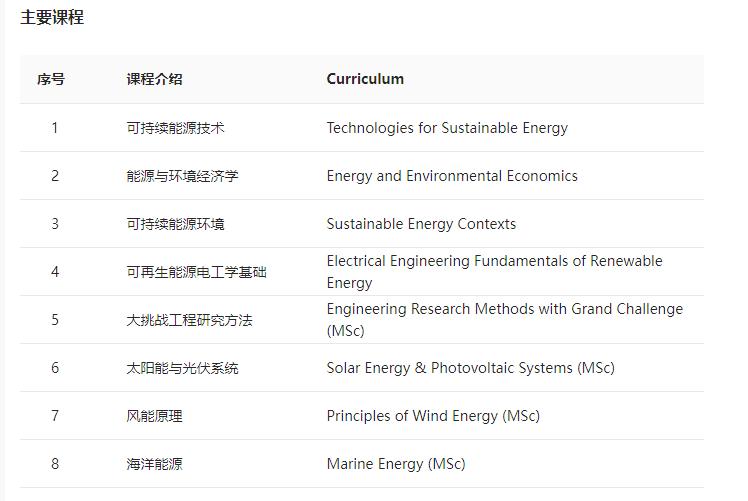Viewport: 748px width, 501px height.
Task: Click the 序号 column header
Action: pyautogui.click(x=51, y=79)
